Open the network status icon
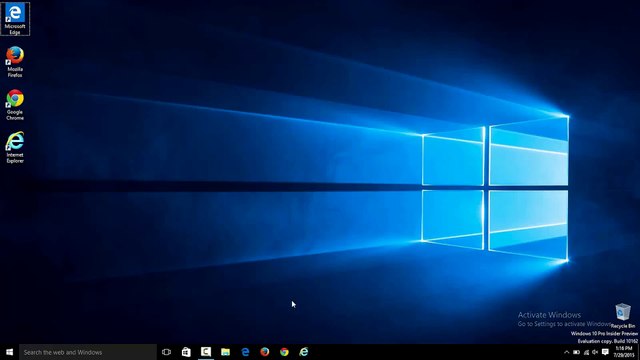Screen dimensions: 640x360 [x=586, y=352]
